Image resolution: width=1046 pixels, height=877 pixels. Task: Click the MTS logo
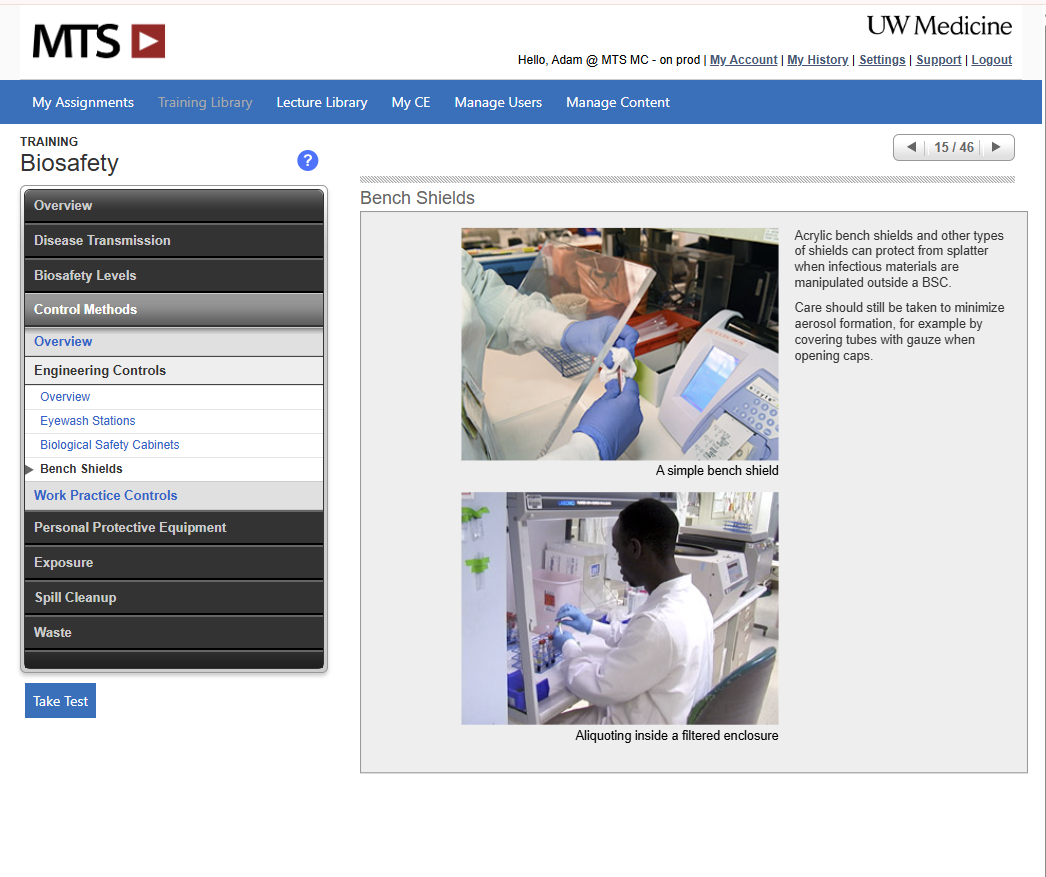coord(98,41)
